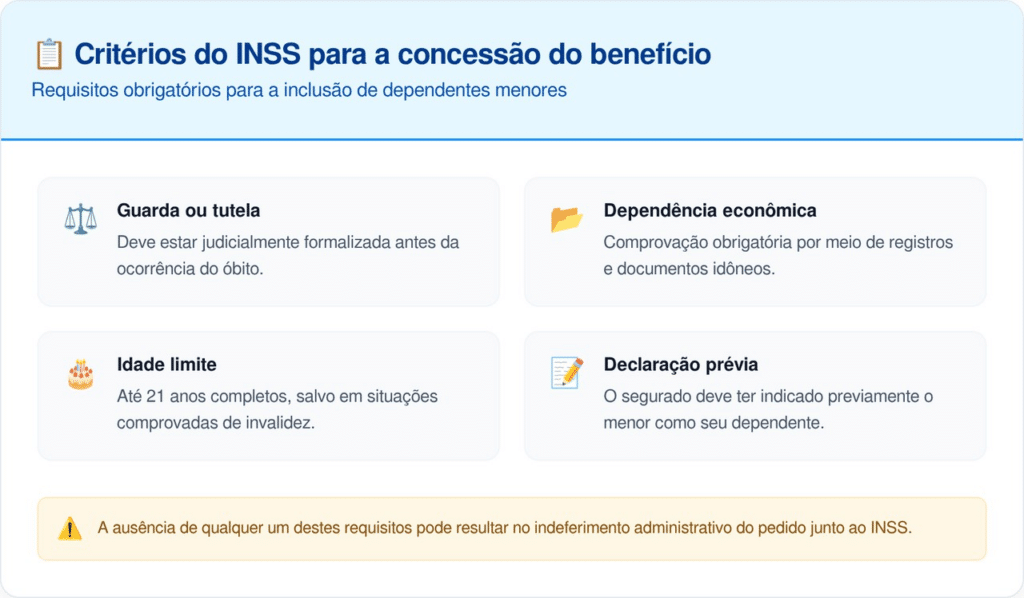1024x598 pixels.
Task: Click the scales of justice icon
Action: [79, 219]
